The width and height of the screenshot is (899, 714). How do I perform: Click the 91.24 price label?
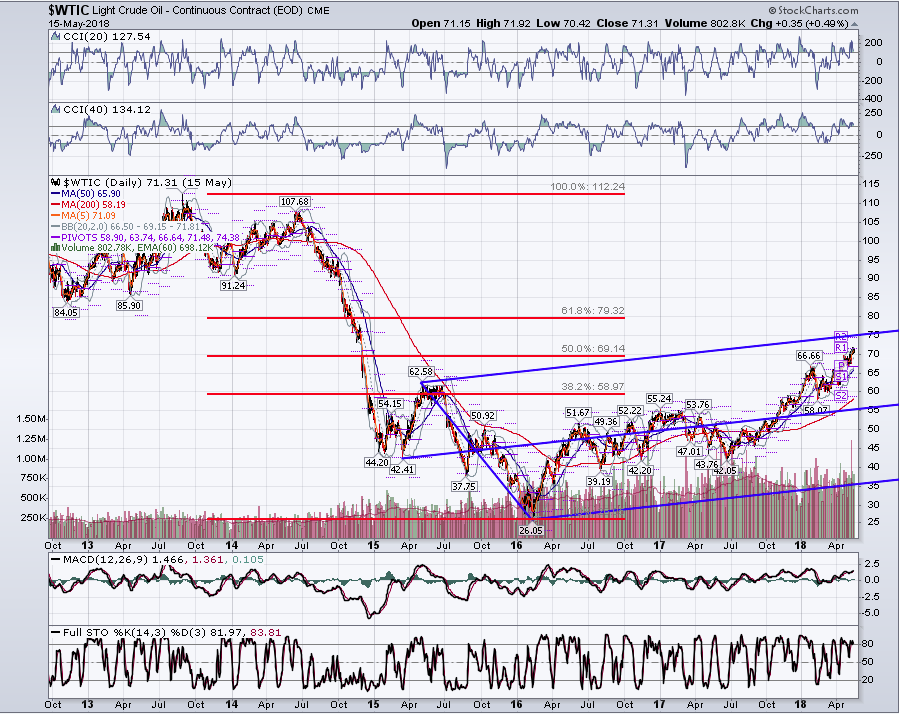tap(233, 286)
